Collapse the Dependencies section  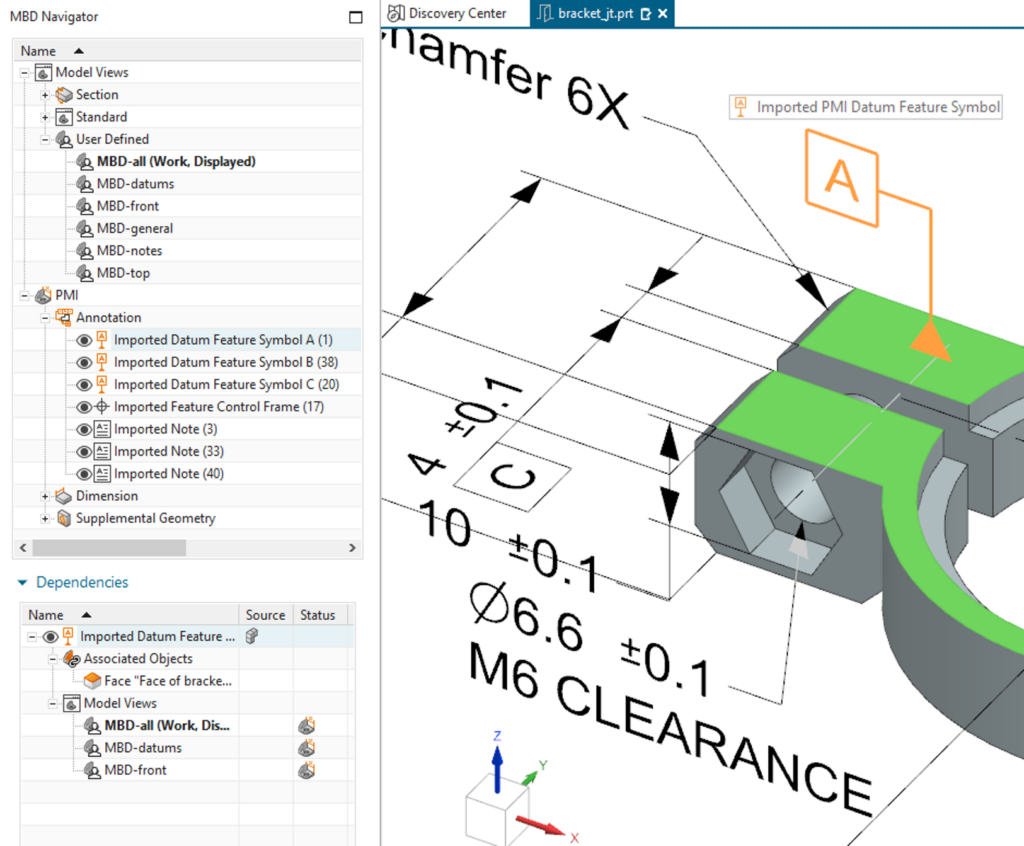(x=22, y=582)
